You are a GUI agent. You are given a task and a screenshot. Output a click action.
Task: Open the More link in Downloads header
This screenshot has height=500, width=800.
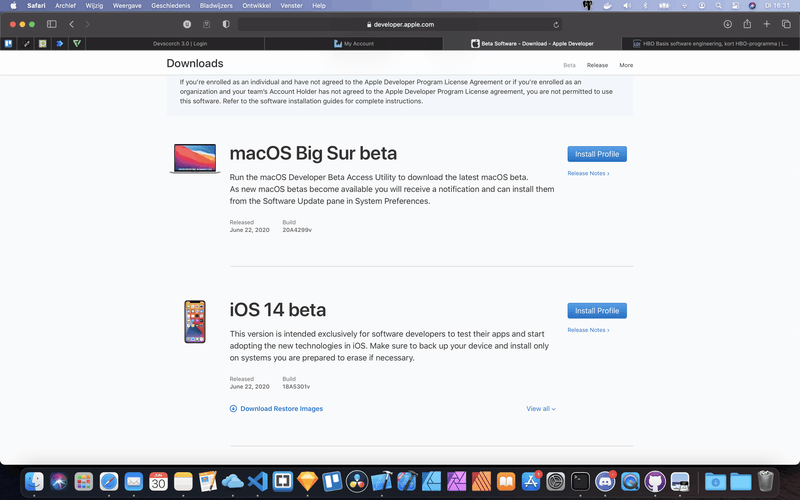[x=626, y=65]
